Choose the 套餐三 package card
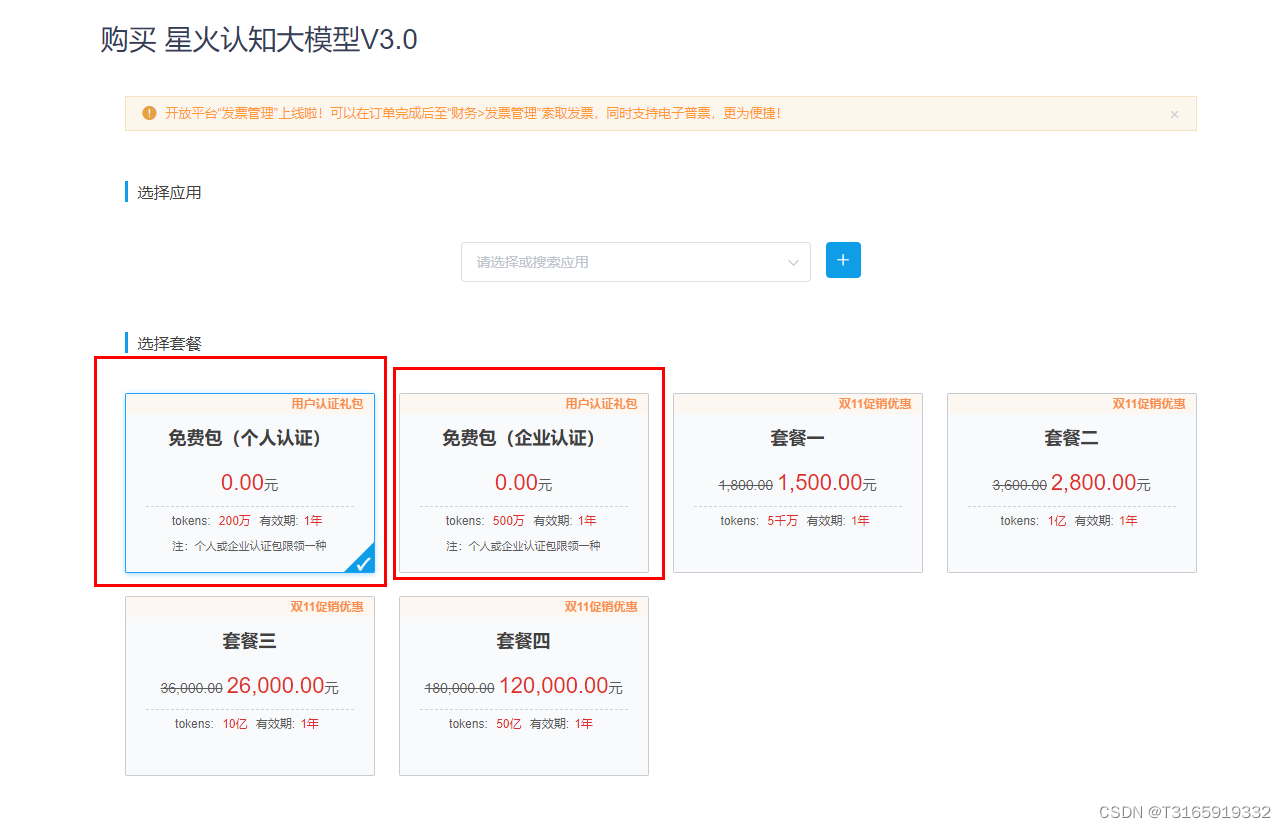 pyautogui.click(x=250, y=686)
